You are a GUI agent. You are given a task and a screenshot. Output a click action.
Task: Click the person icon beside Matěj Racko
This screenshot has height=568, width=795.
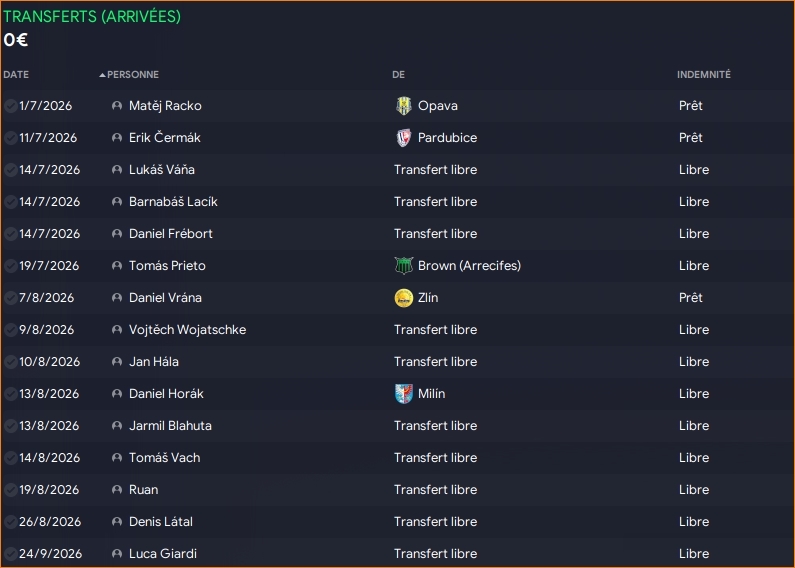click(117, 106)
